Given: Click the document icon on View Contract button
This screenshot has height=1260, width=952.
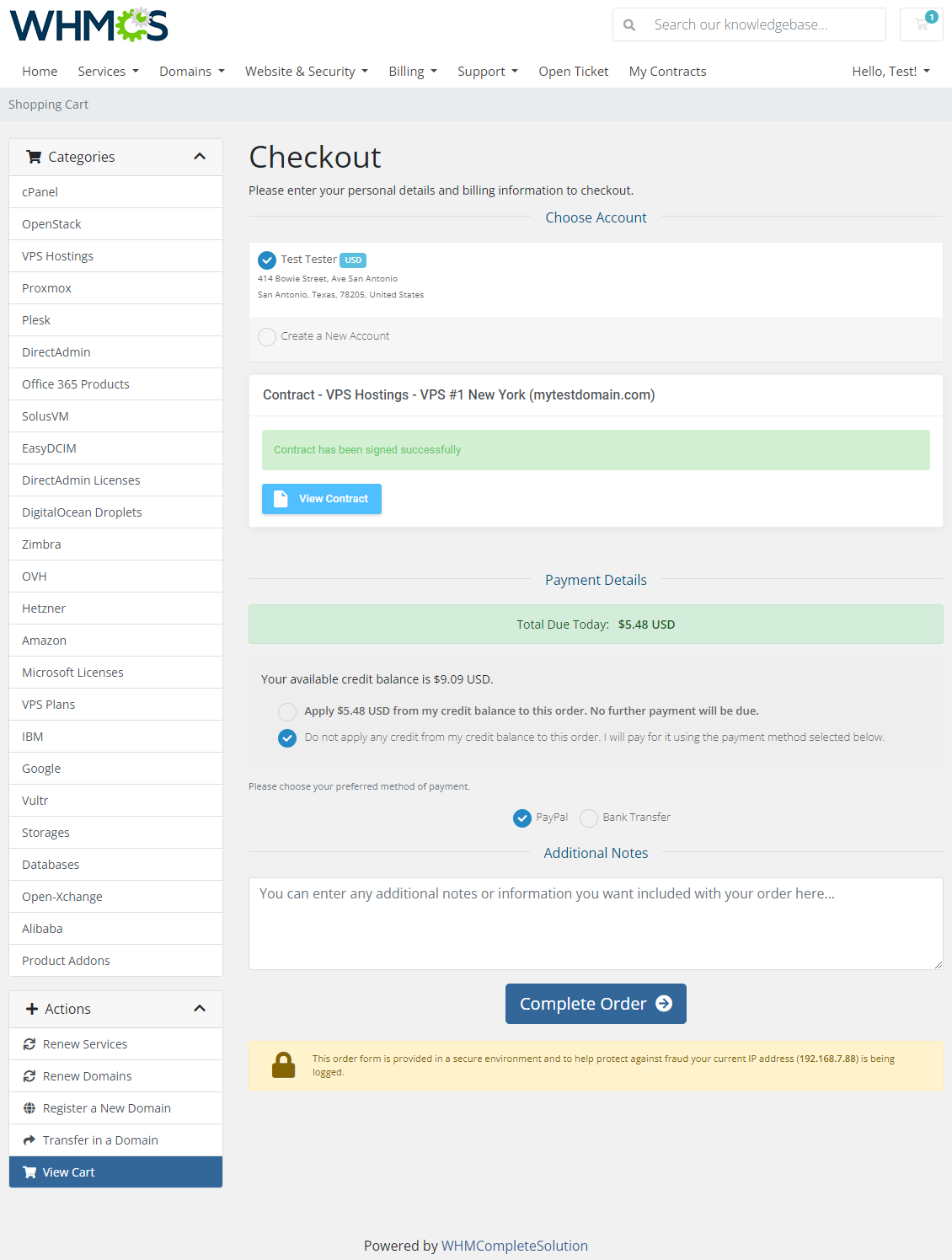Looking at the screenshot, I should 281,499.
